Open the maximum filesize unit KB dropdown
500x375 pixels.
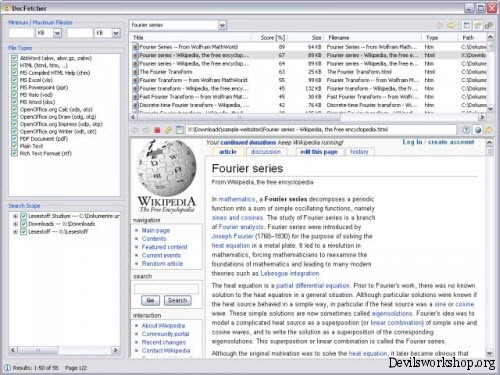click(x=116, y=33)
